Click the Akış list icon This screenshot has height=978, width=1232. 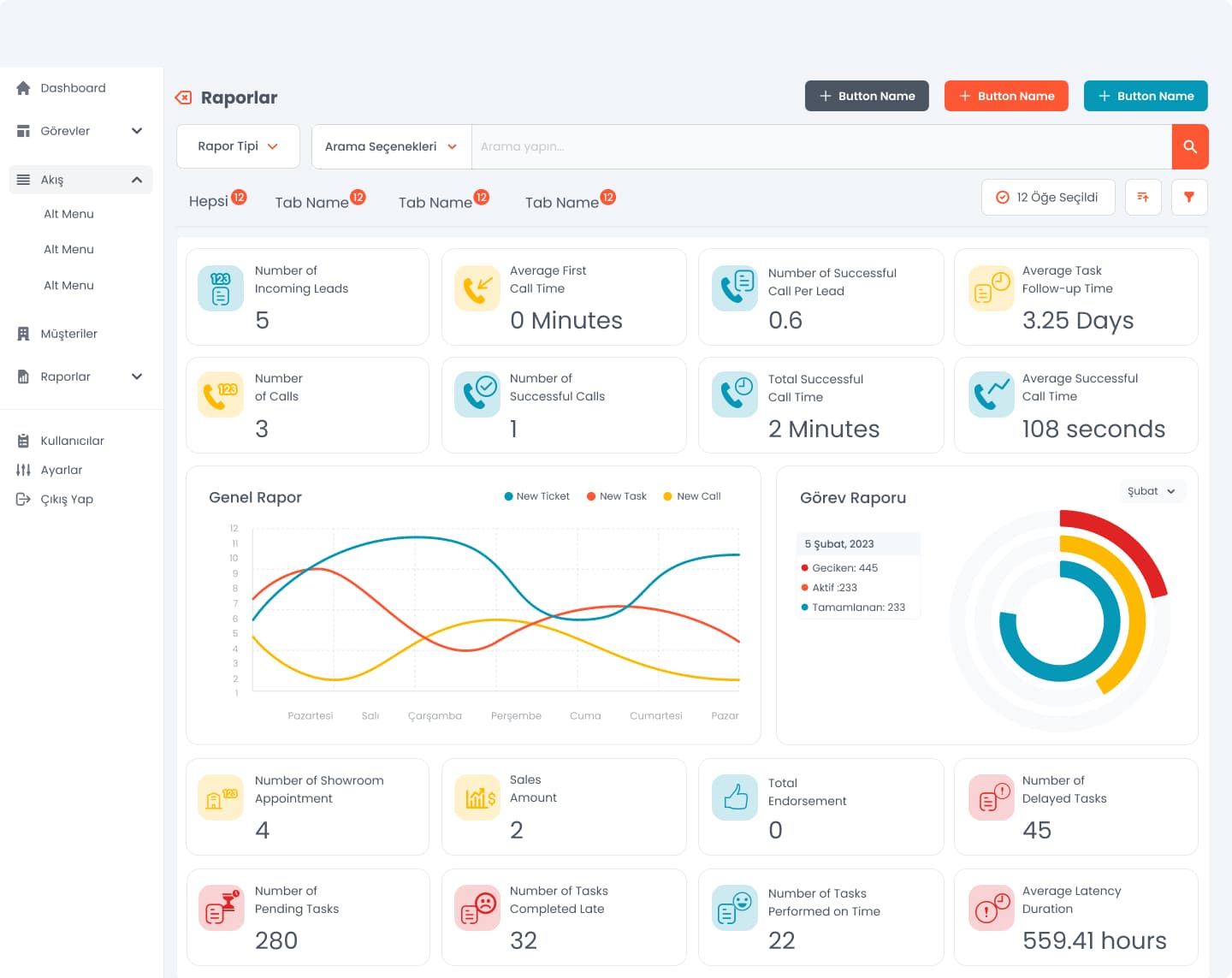(x=23, y=180)
